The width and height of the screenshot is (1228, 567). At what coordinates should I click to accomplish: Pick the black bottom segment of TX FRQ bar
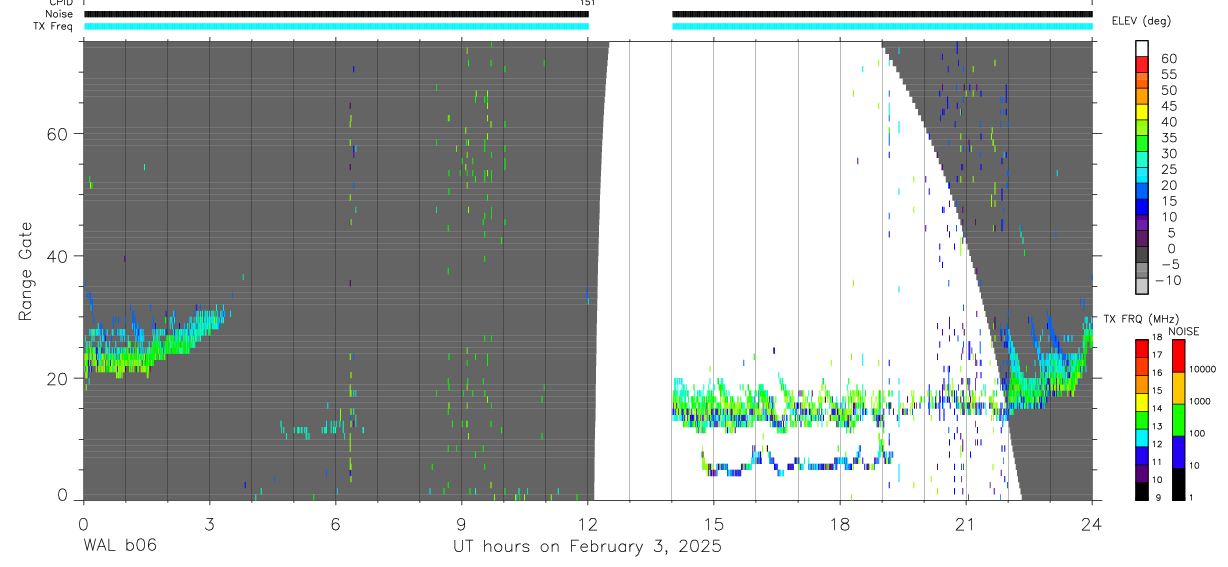coord(1142,491)
